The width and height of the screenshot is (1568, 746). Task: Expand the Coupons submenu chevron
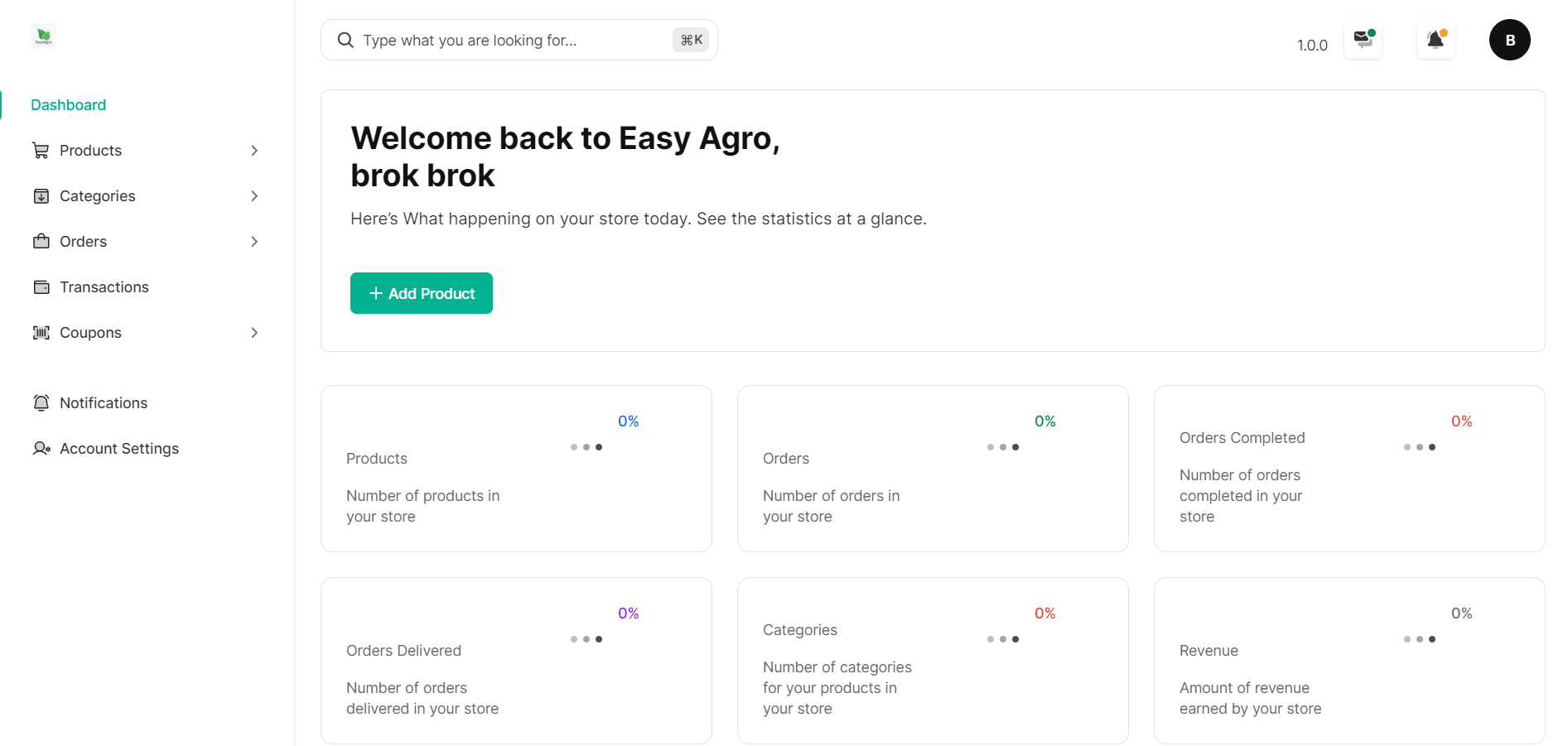click(254, 333)
